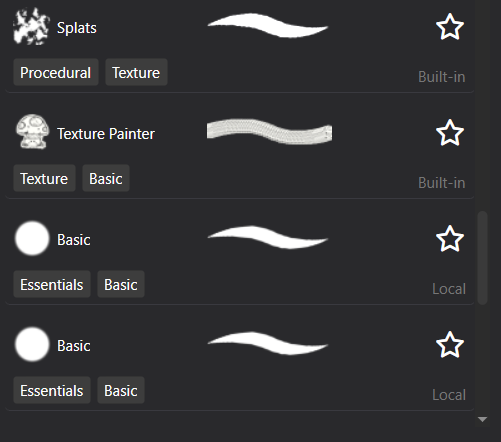501x442 pixels.
Task: Click Essentials tag of second Basic brush
Action: (52, 390)
